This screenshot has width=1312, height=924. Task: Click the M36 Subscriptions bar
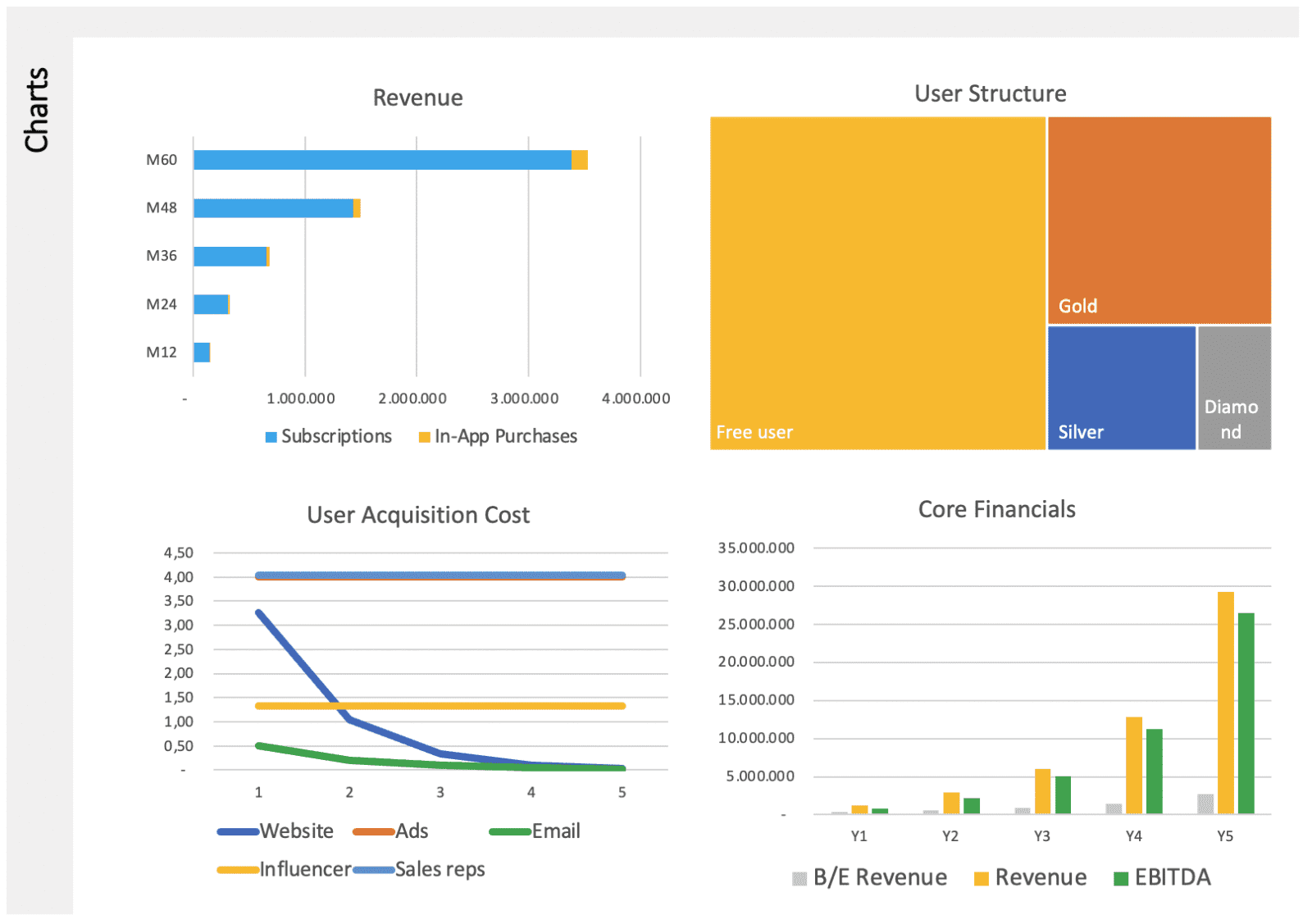click(230, 257)
